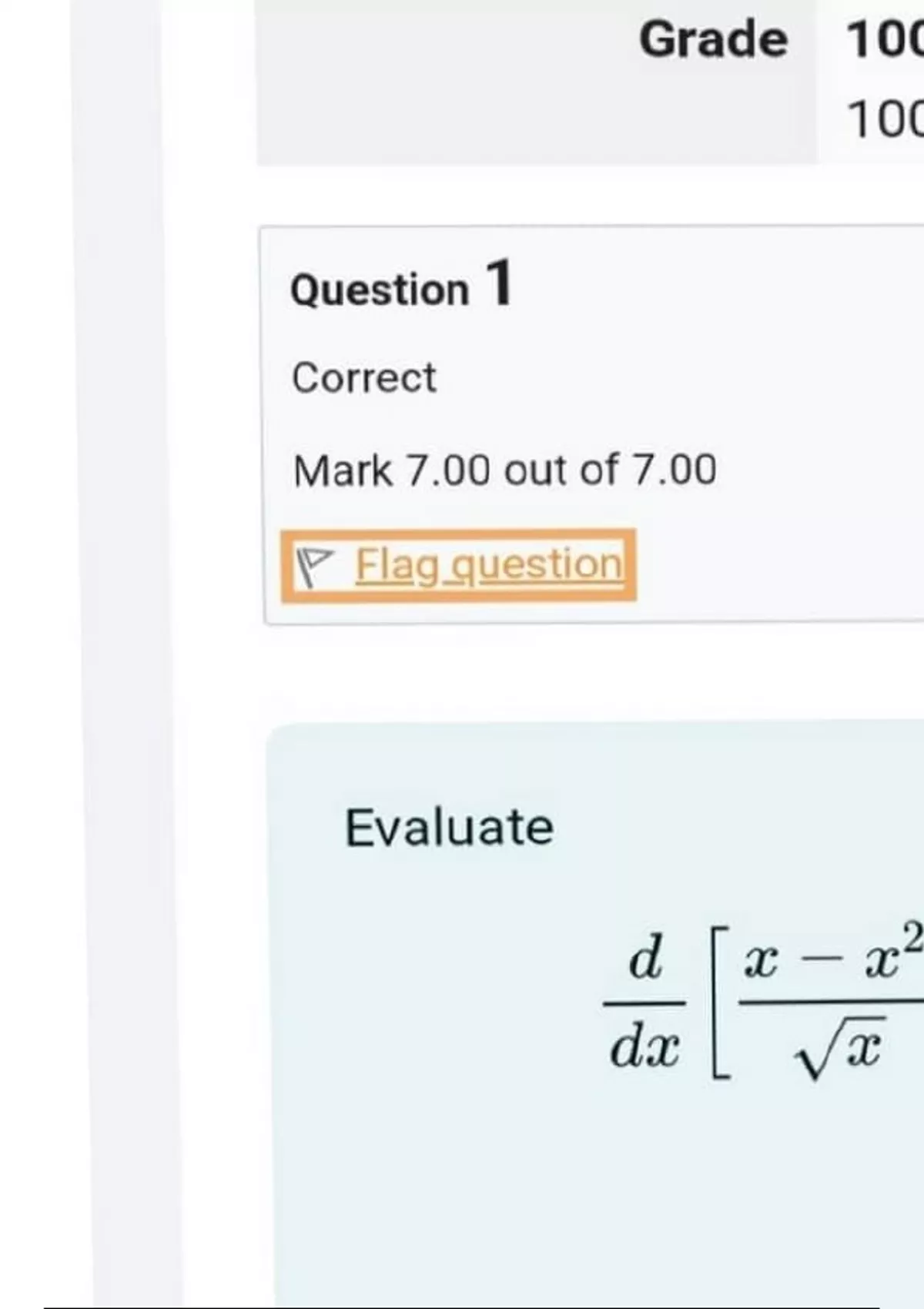The height and width of the screenshot is (1309, 924).
Task: Click the word Evaluate
Action: pos(449,828)
